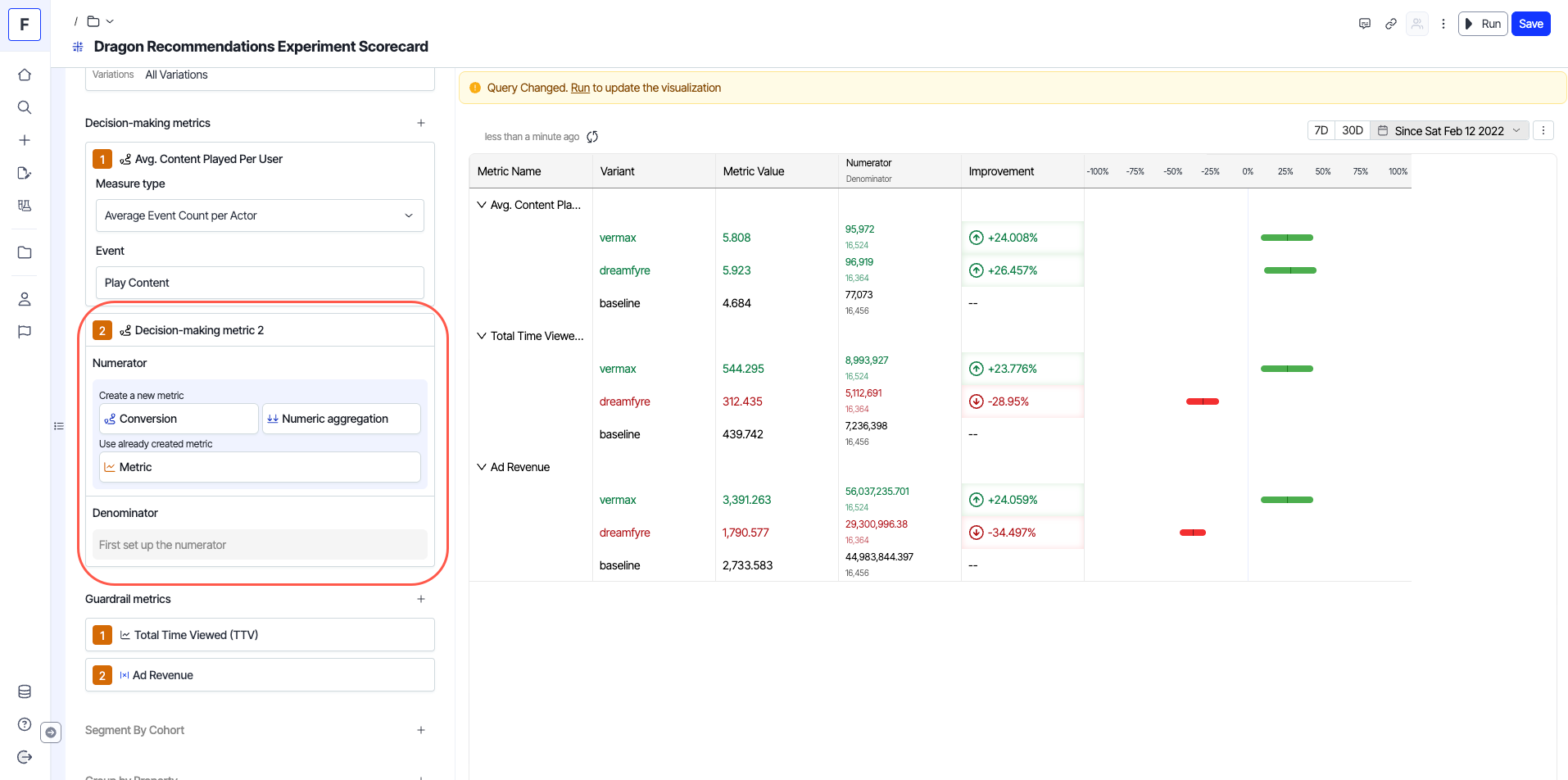Click the Save button
Image resolution: width=1568 pixels, height=780 pixels.
tap(1531, 24)
